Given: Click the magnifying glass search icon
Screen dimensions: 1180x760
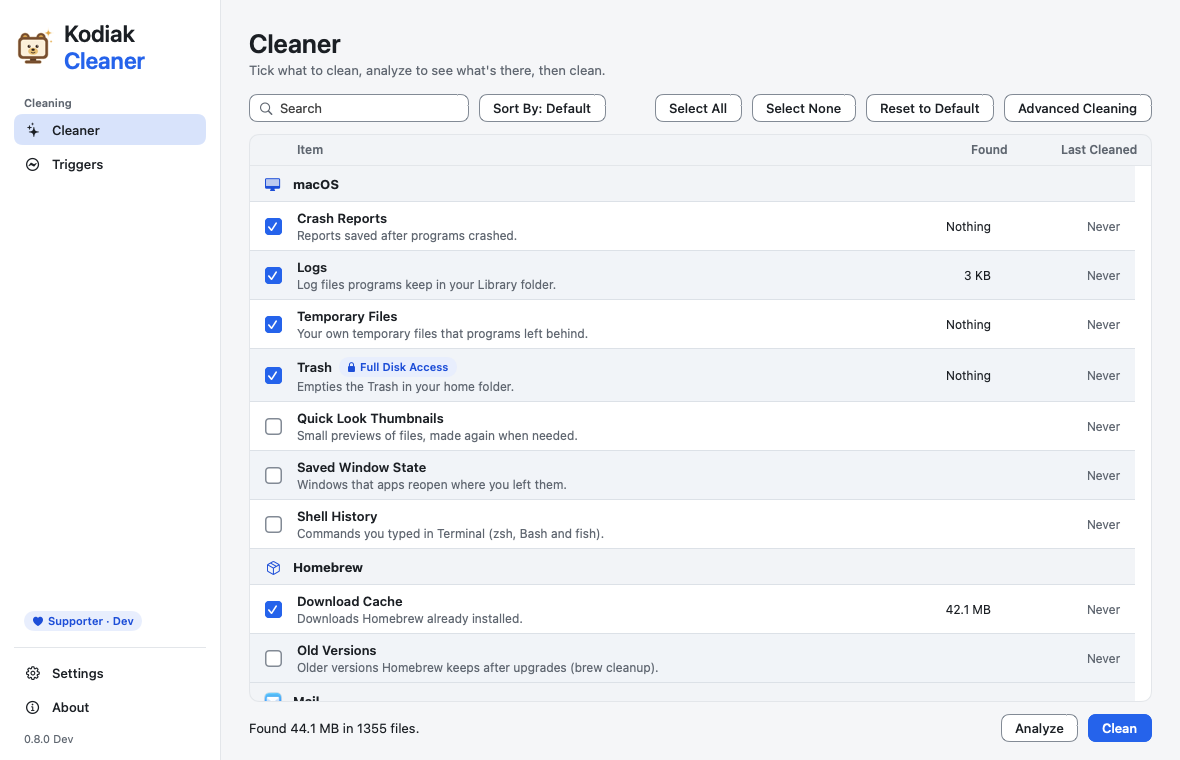Looking at the screenshot, I should point(266,108).
